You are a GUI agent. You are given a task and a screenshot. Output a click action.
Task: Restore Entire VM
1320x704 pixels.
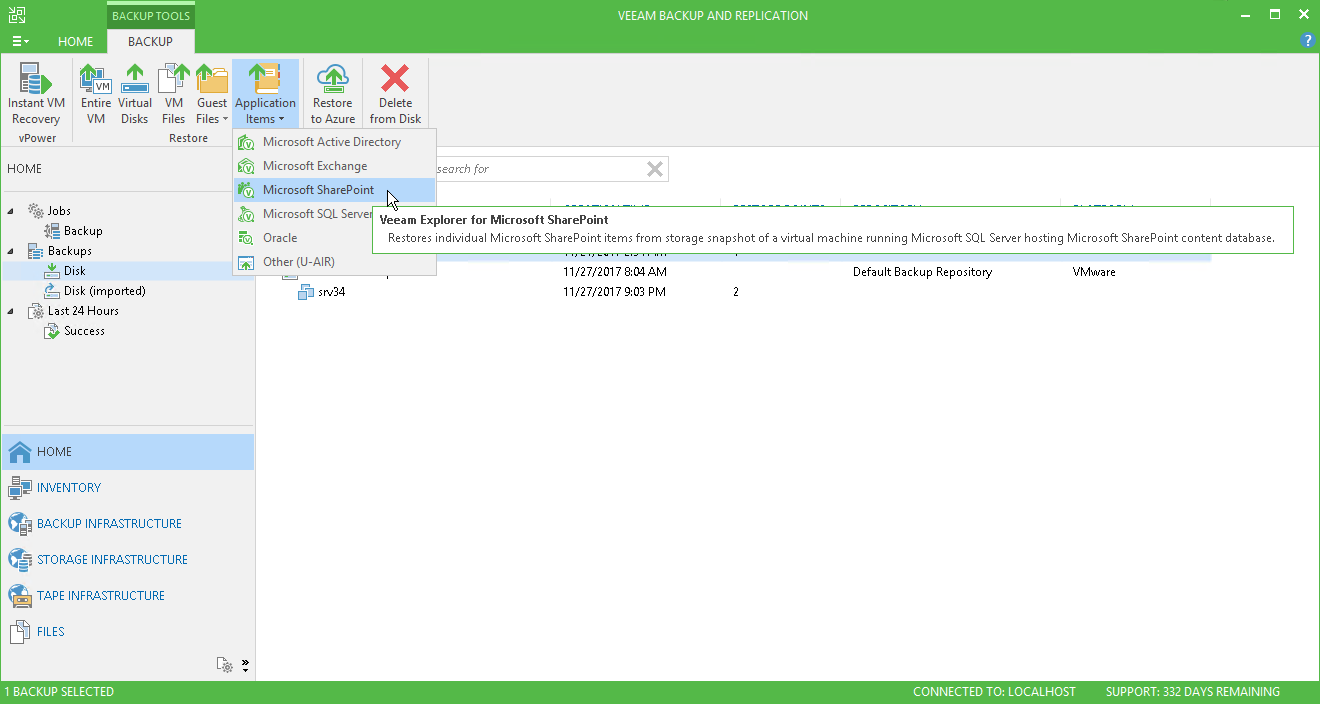point(96,94)
